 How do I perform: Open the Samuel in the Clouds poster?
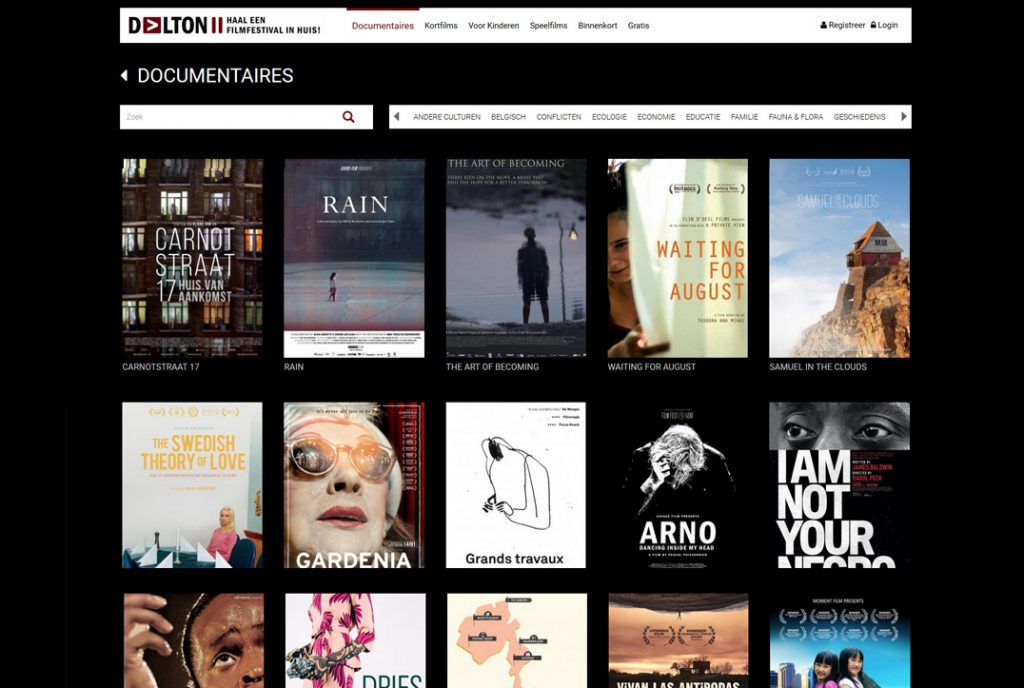[839, 258]
